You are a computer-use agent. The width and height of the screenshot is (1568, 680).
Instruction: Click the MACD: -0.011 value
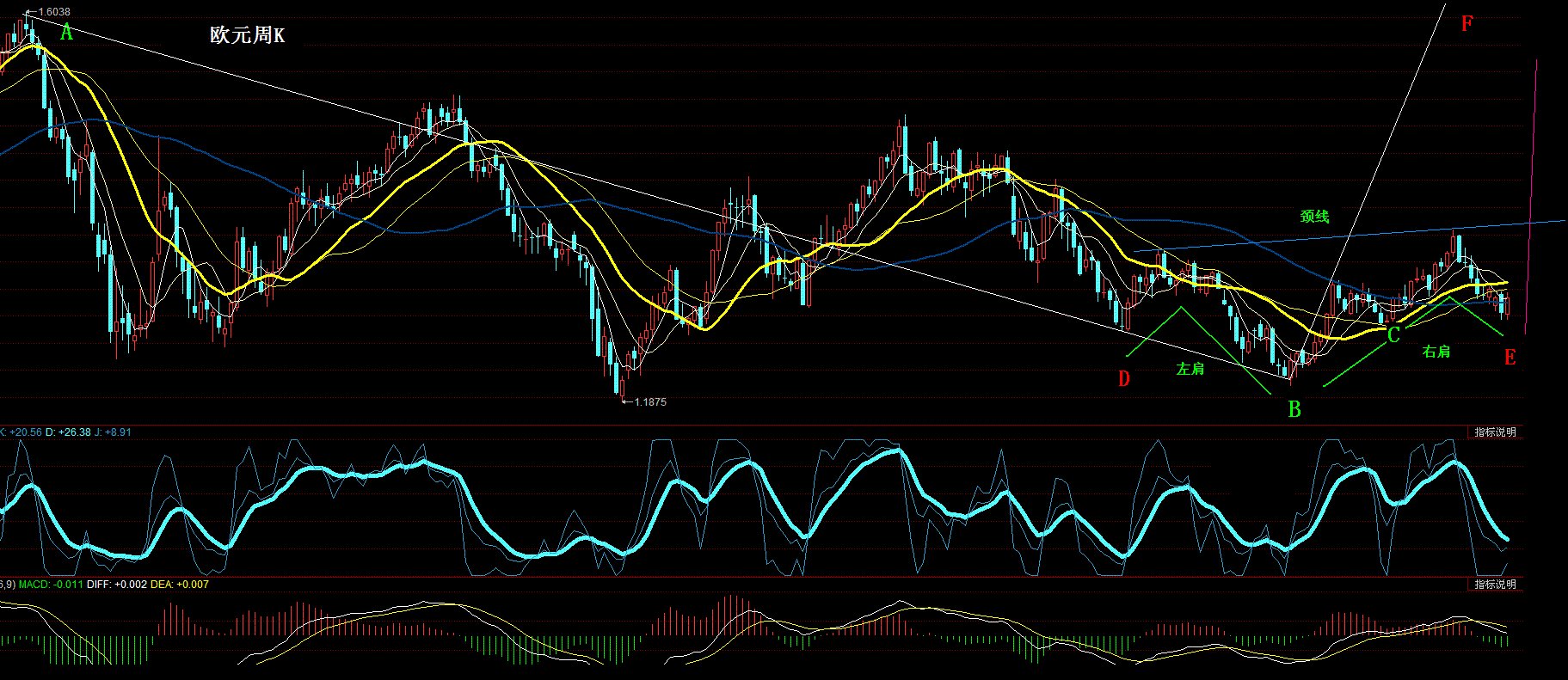tap(52, 585)
